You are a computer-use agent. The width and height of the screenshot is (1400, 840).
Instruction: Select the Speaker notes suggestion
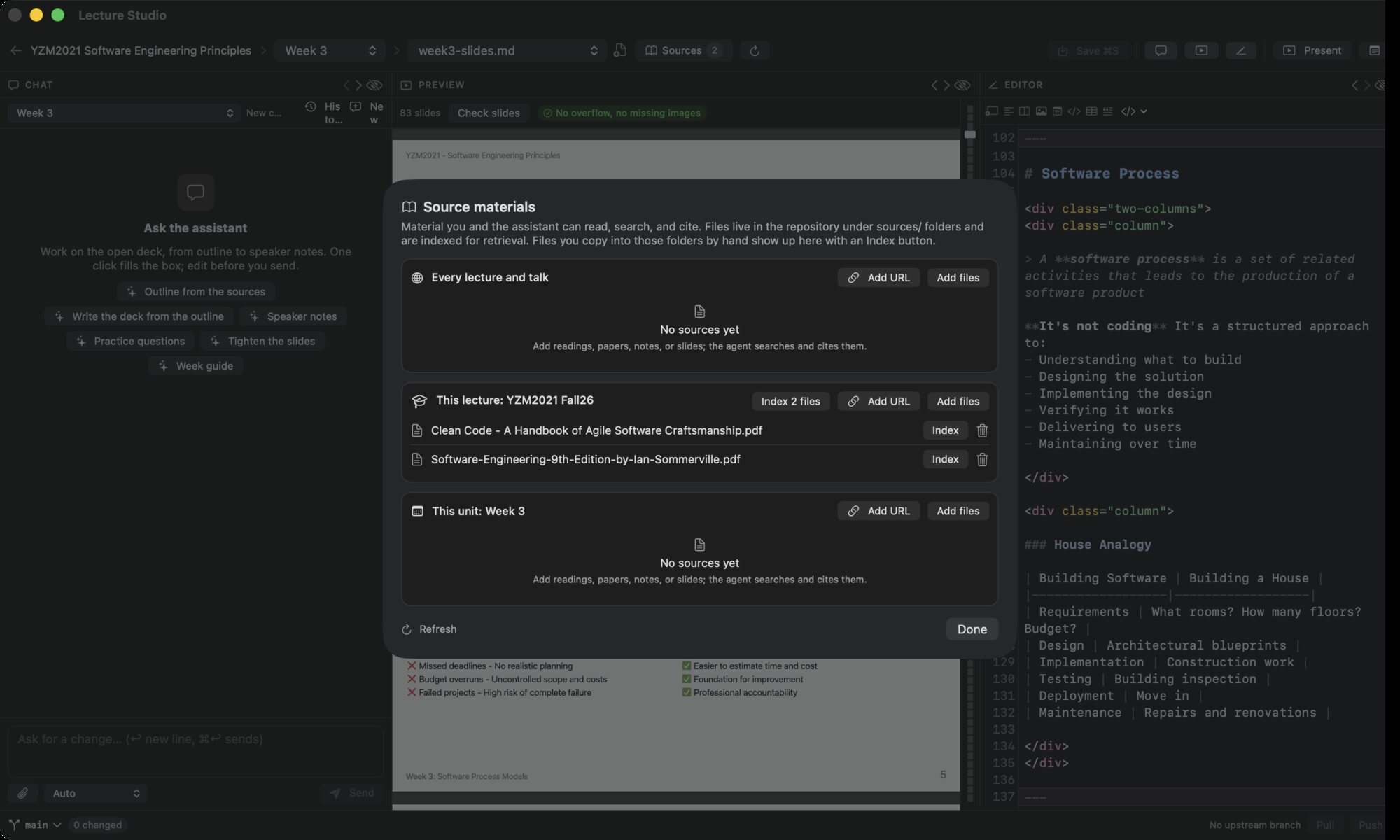pyautogui.click(x=293, y=316)
